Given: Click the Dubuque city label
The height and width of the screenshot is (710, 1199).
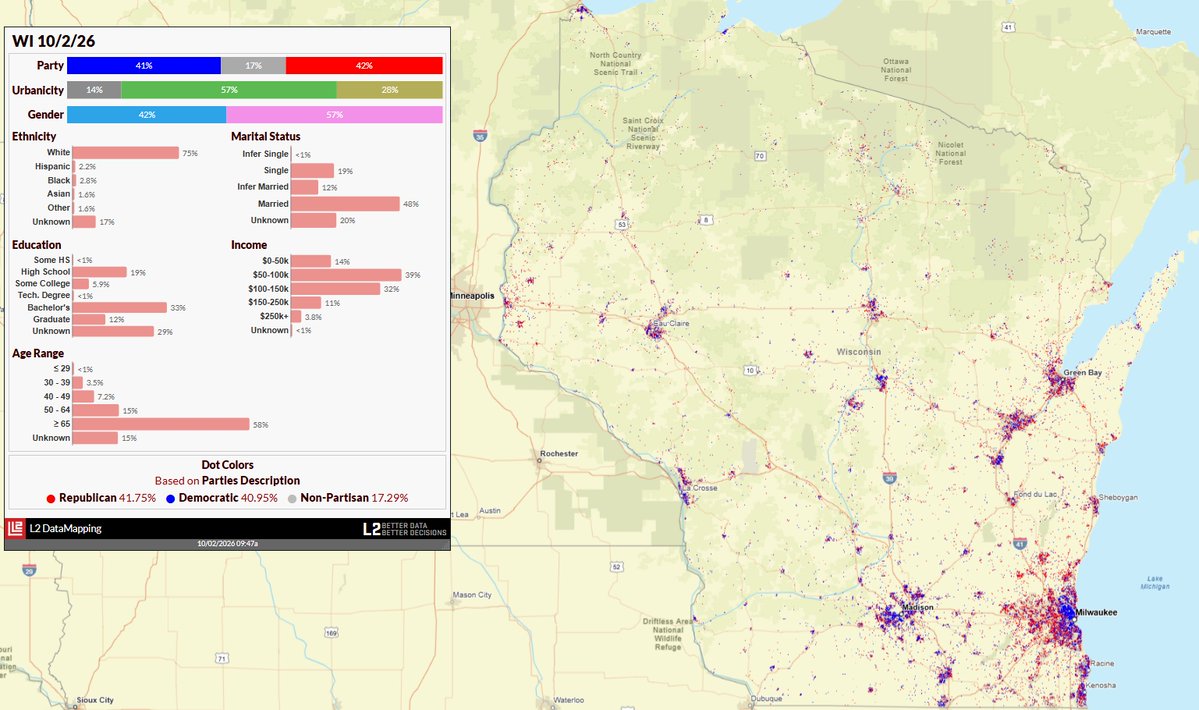Looking at the screenshot, I should (766, 699).
